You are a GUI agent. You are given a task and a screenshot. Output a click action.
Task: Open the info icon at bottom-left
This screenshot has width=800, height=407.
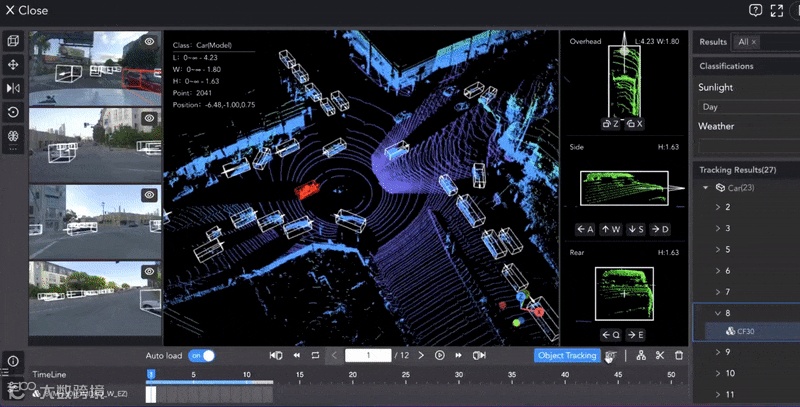[13, 361]
